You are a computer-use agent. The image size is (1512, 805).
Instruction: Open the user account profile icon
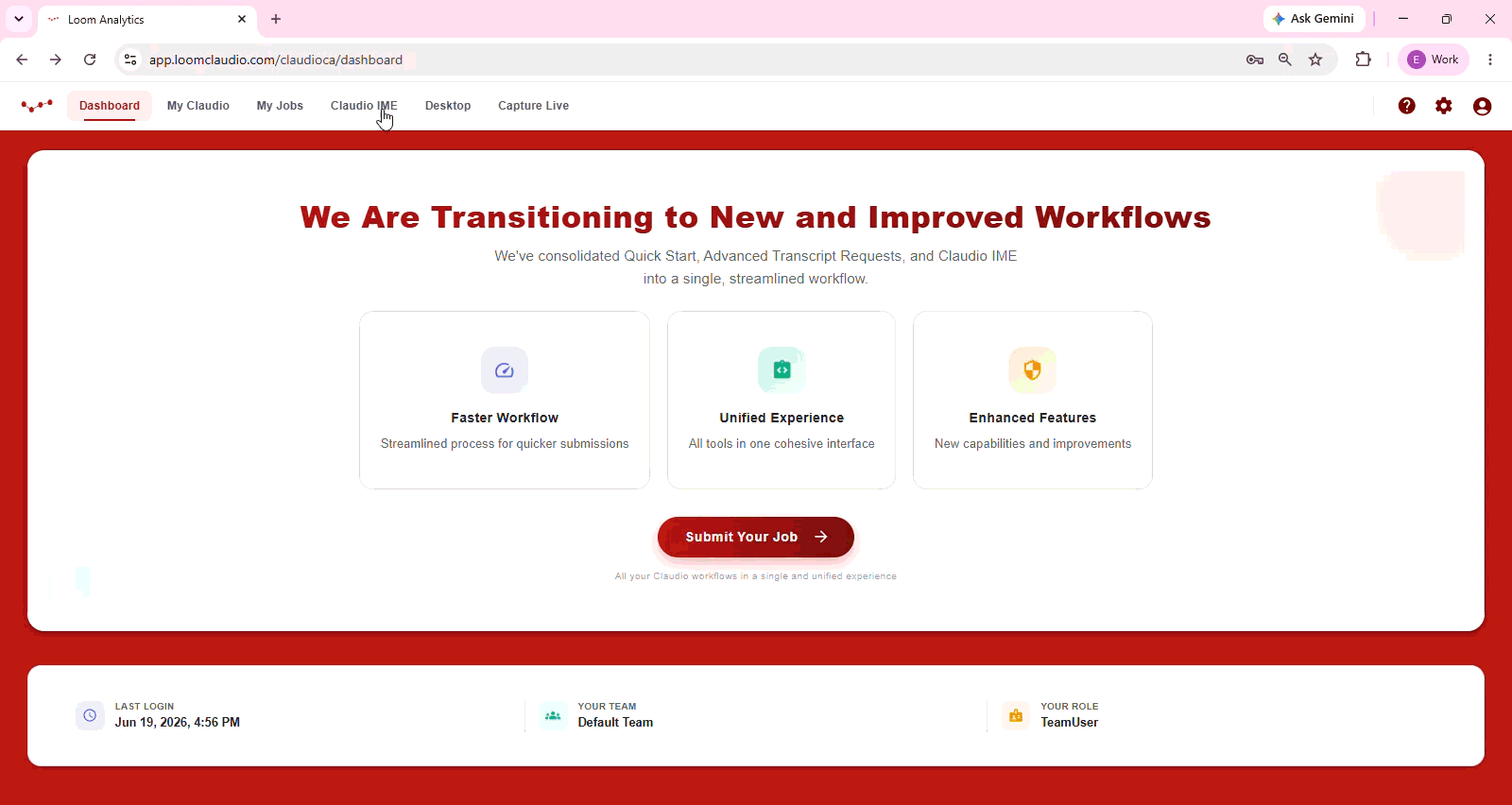(1482, 106)
